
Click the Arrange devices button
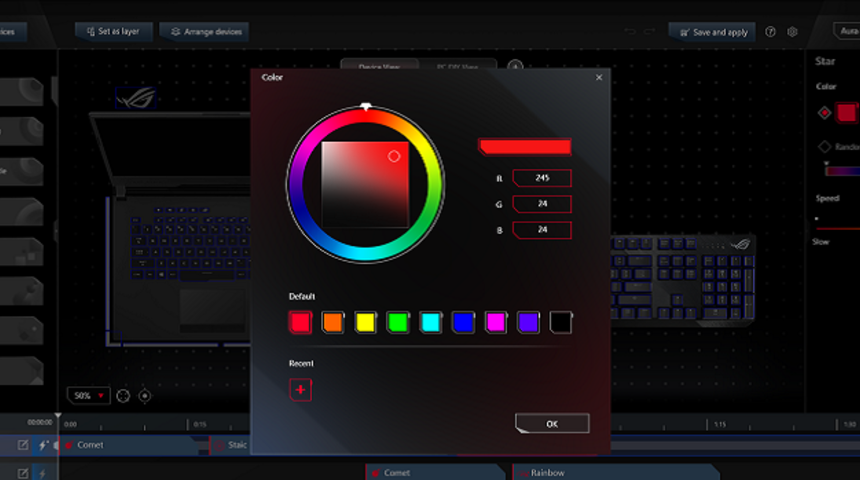(x=205, y=32)
